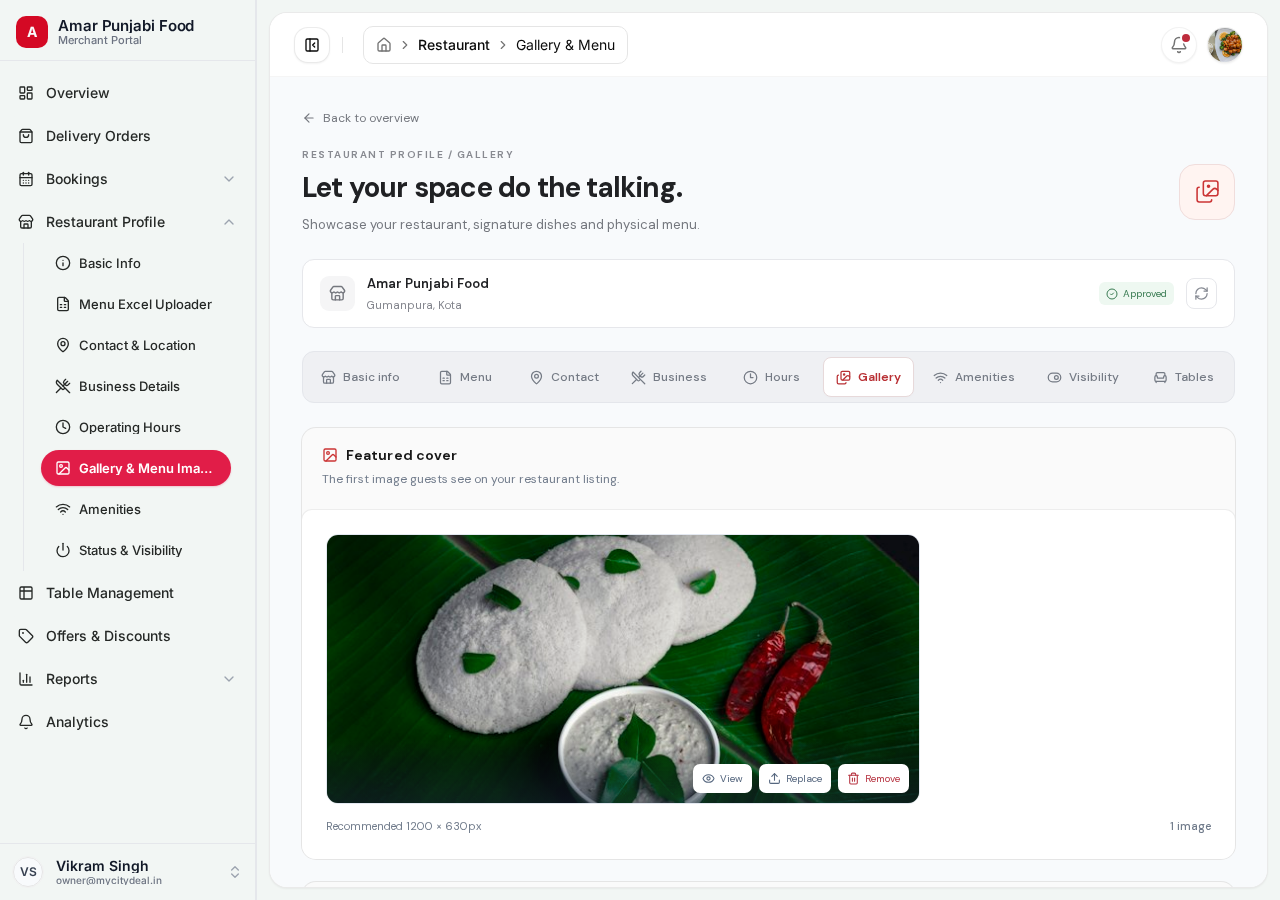The height and width of the screenshot is (900, 1280).
Task: Open Delivery Orders in the sidebar
Action: coord(128,136)
